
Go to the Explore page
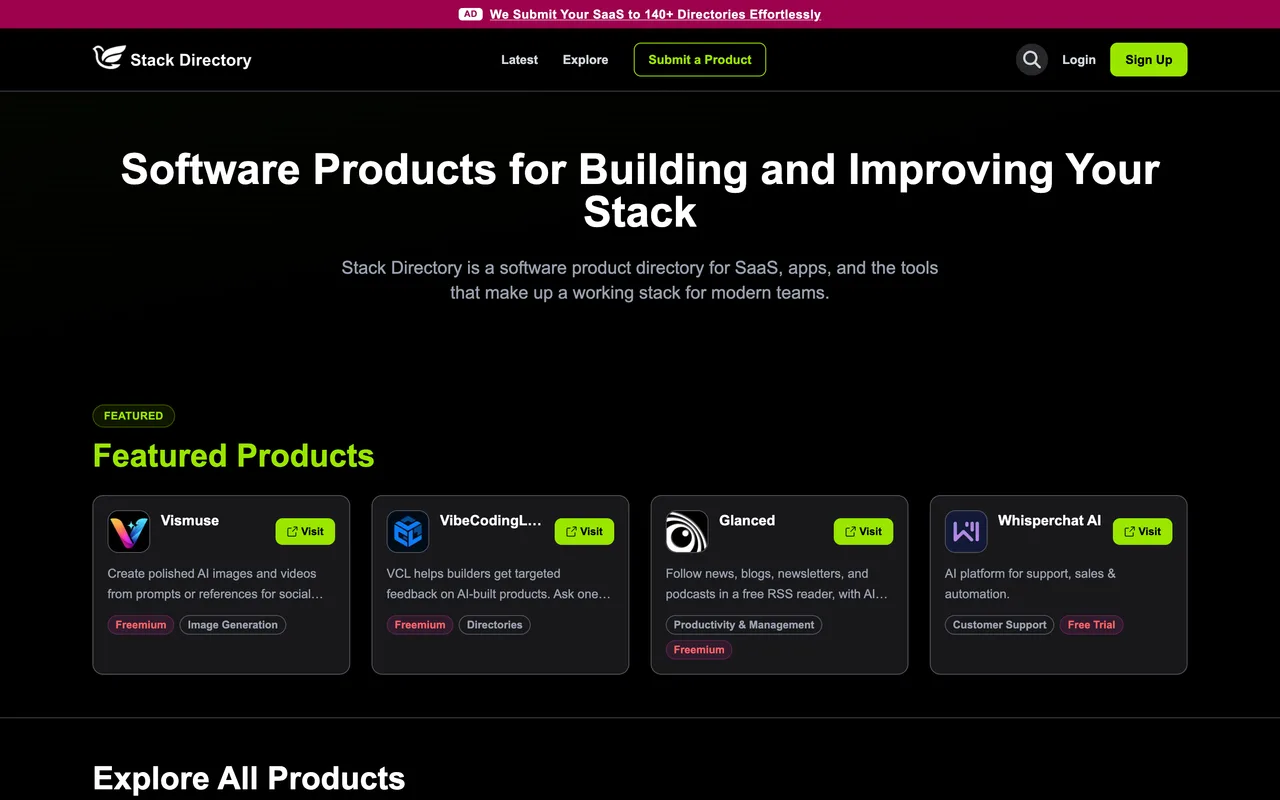point(585,60)
